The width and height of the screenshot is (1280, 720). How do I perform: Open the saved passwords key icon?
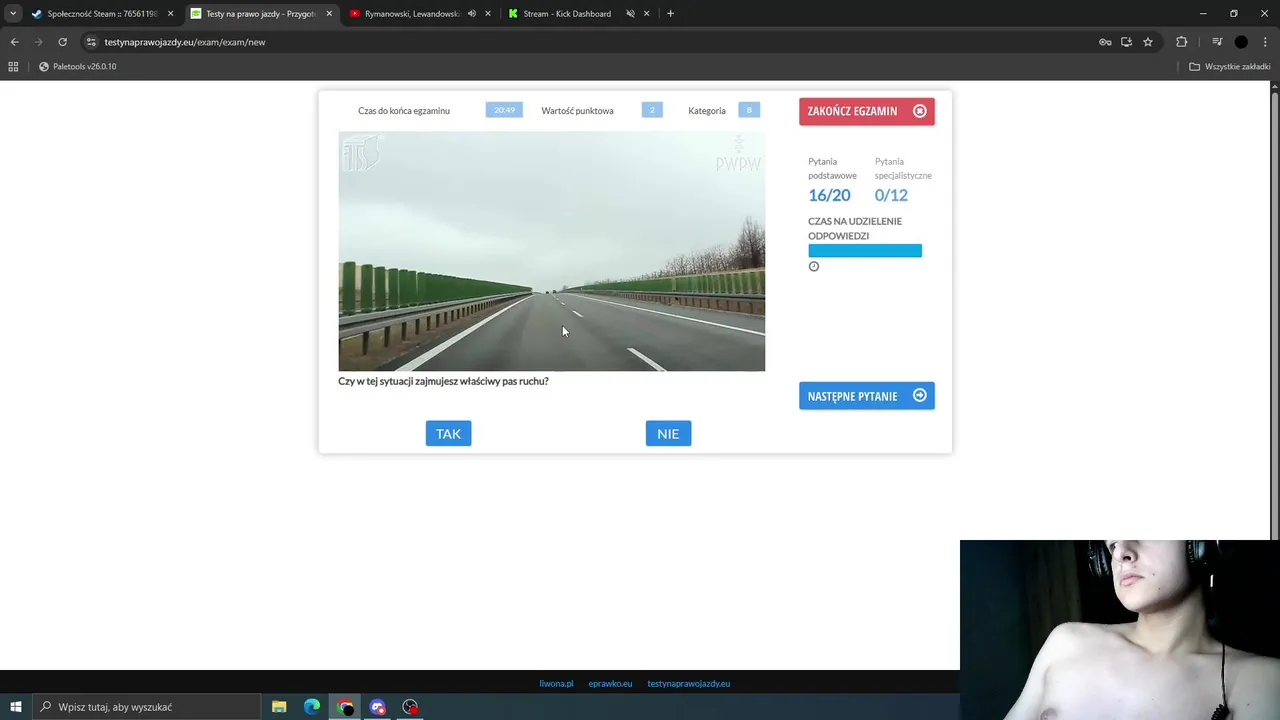1105,42
